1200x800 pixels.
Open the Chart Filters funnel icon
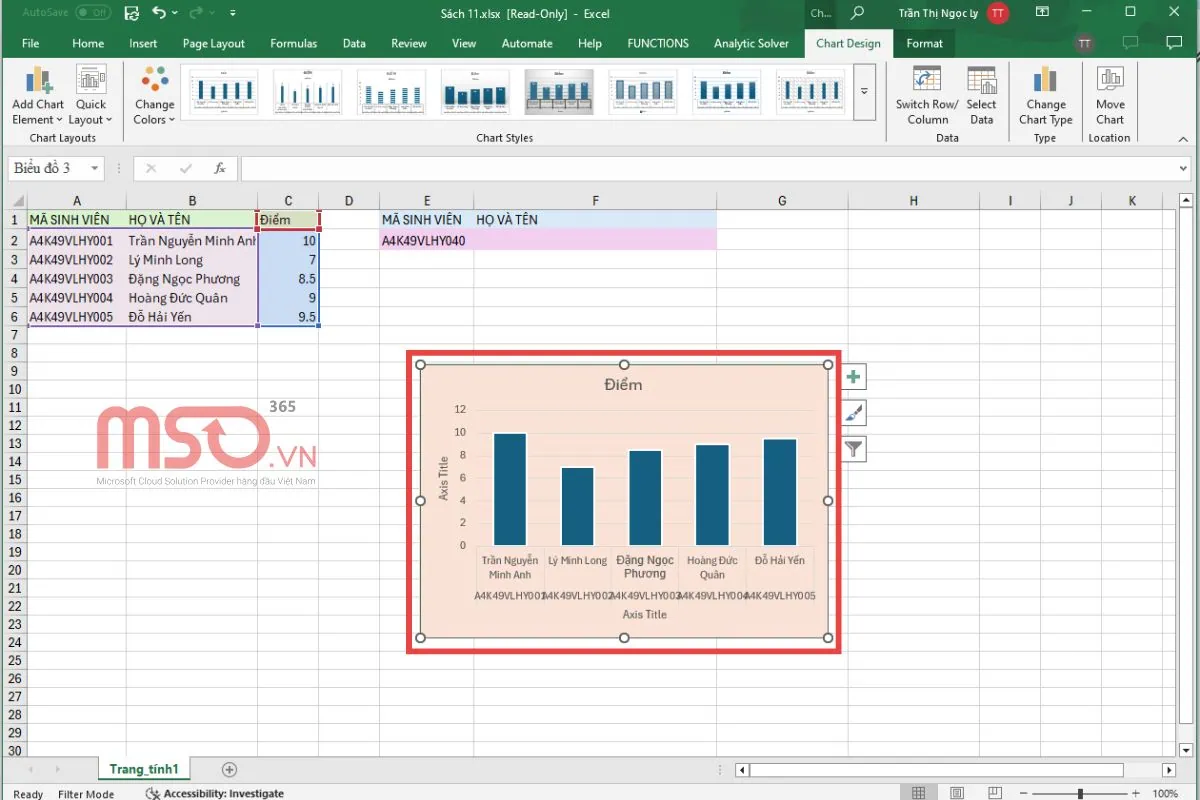click(x=852, y=448)
